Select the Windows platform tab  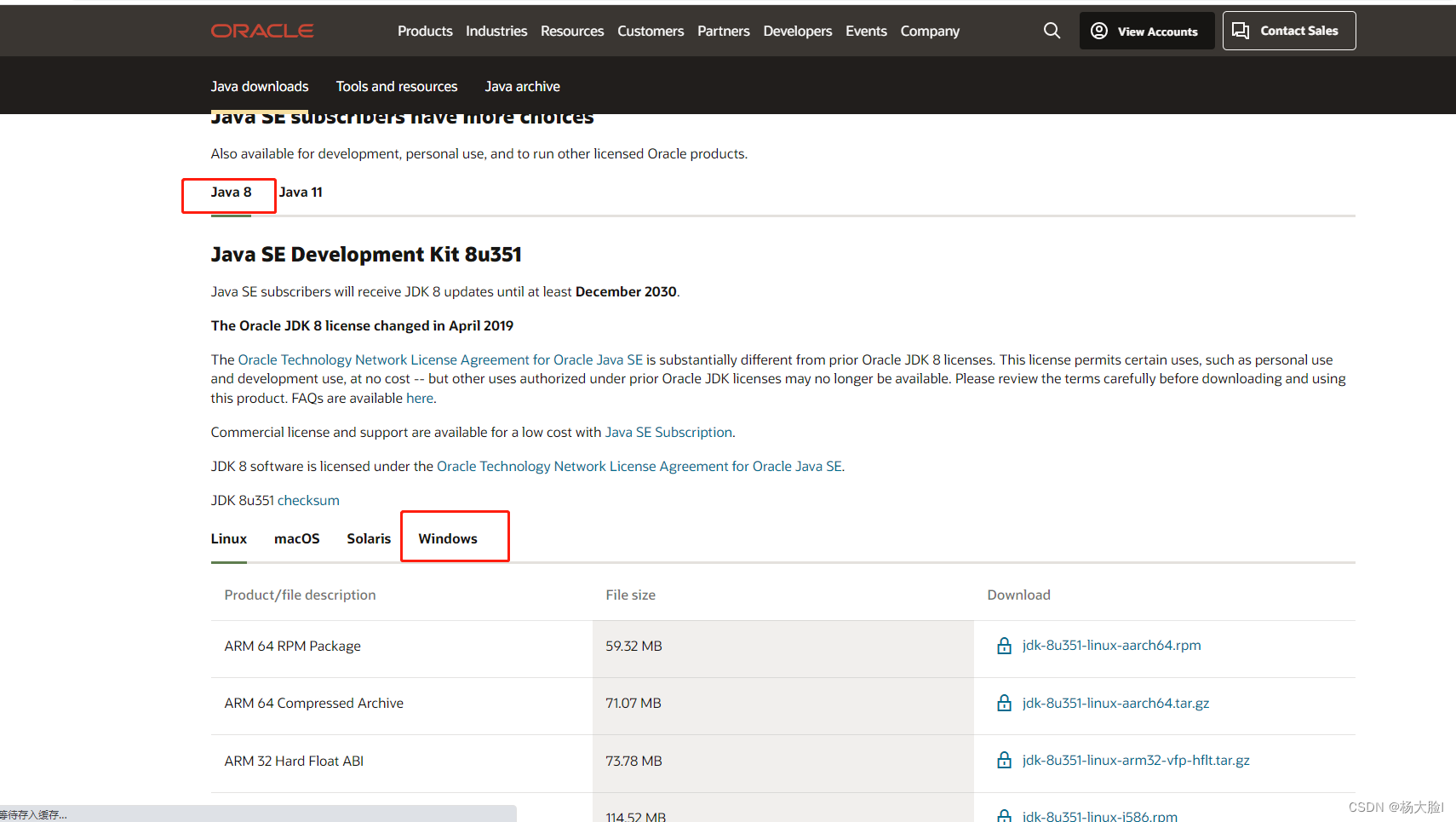(x=448, y=538)
